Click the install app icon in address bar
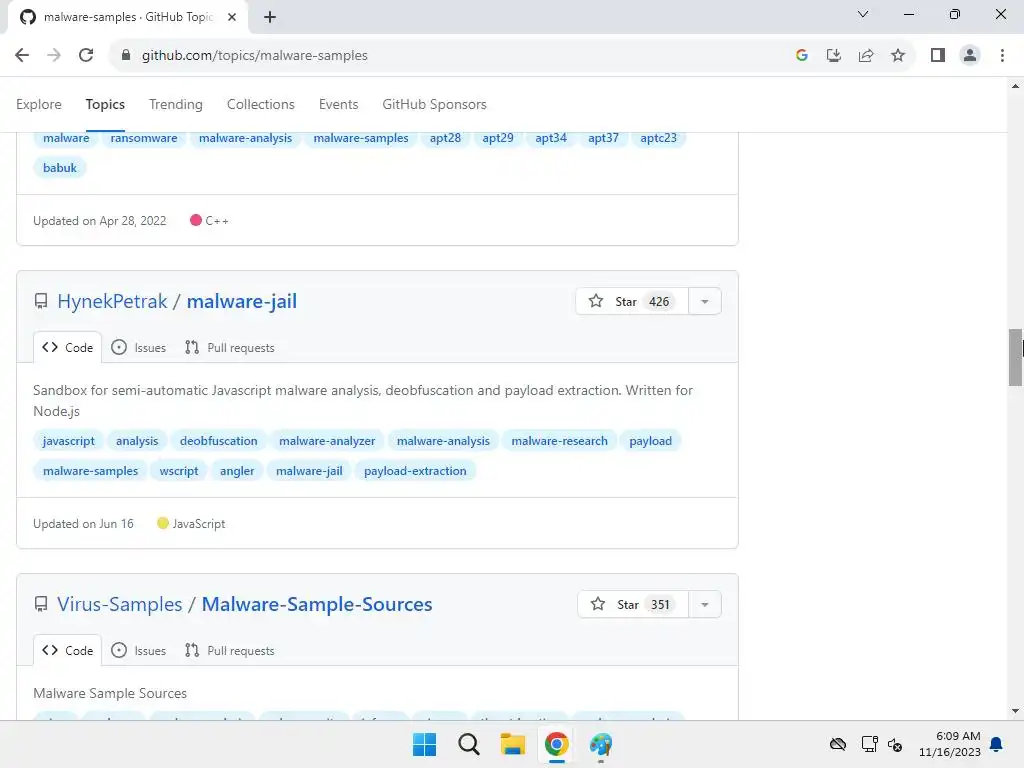The height and width of the screenshot is (768, 1024). (x=834, y=56)
